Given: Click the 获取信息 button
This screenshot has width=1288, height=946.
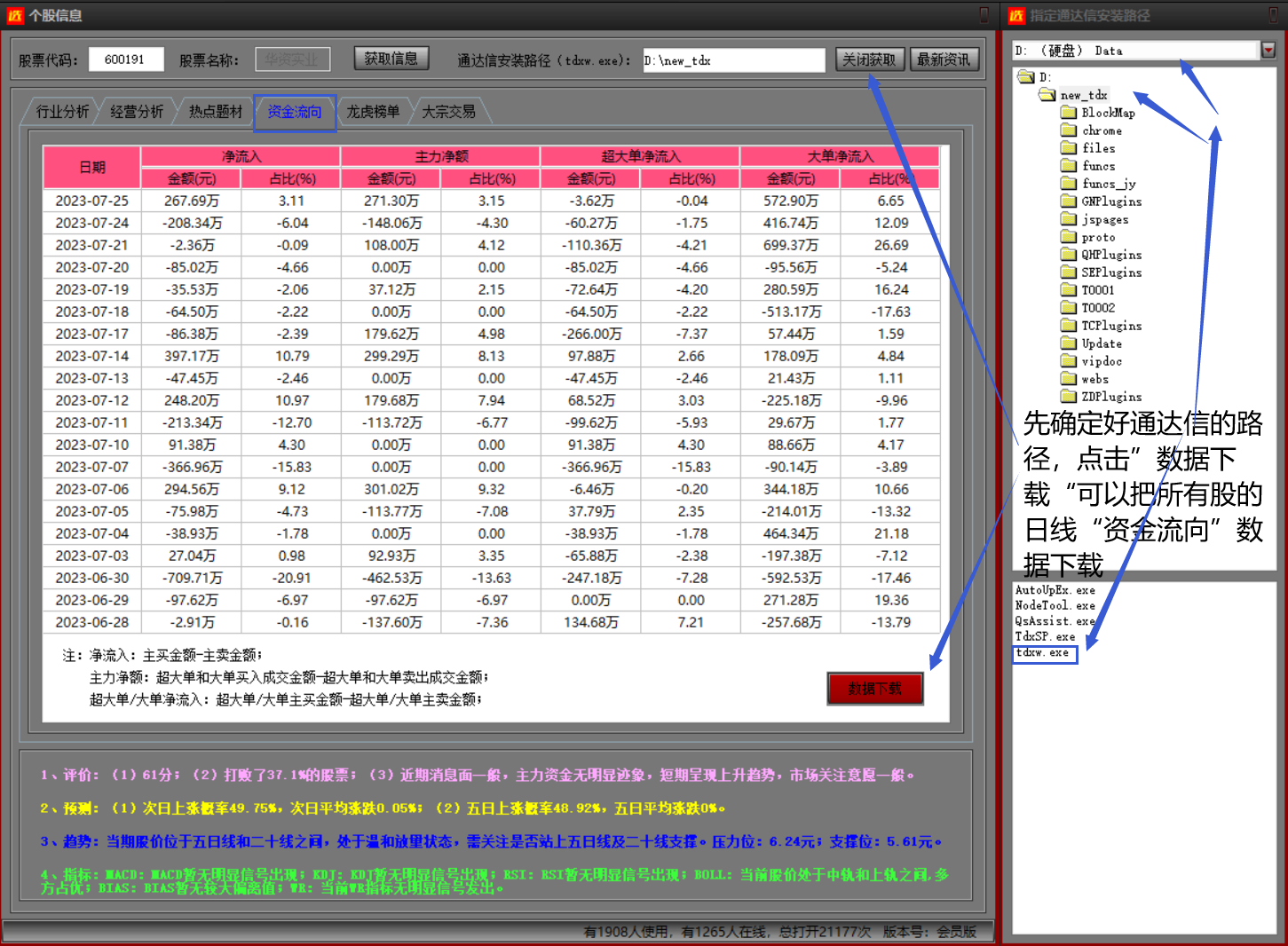Looking at the screenshot, I should pos(391,59).
